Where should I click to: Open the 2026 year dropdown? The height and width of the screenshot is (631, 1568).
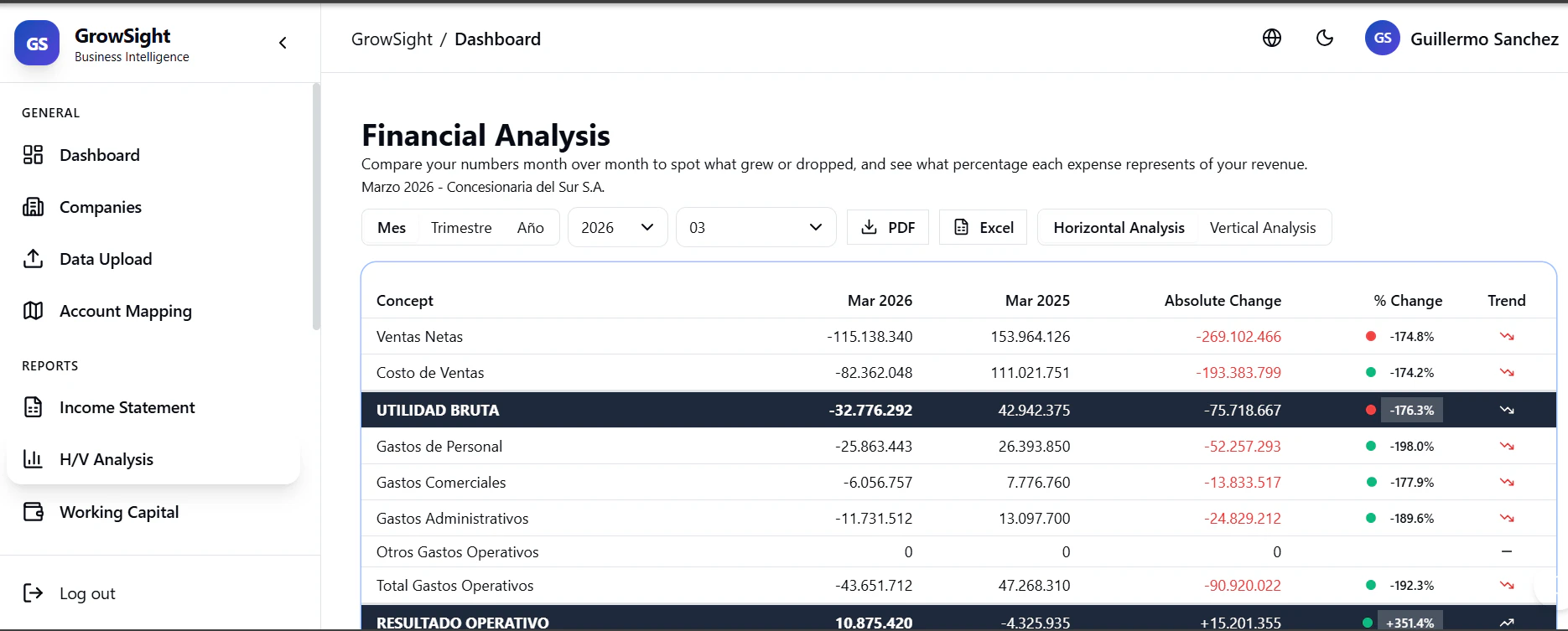617,227
